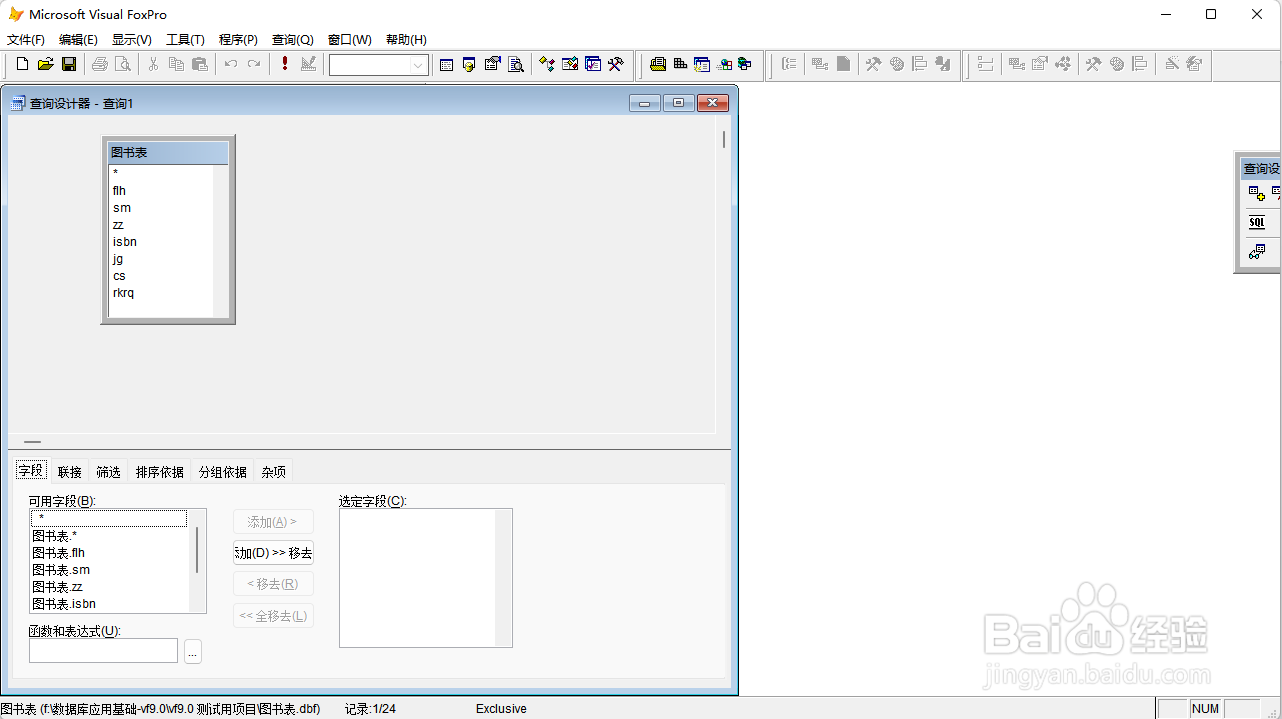Open the Command Window icon
The width and height of the screenshot is (1282, 719).
[x=446, y=64]
